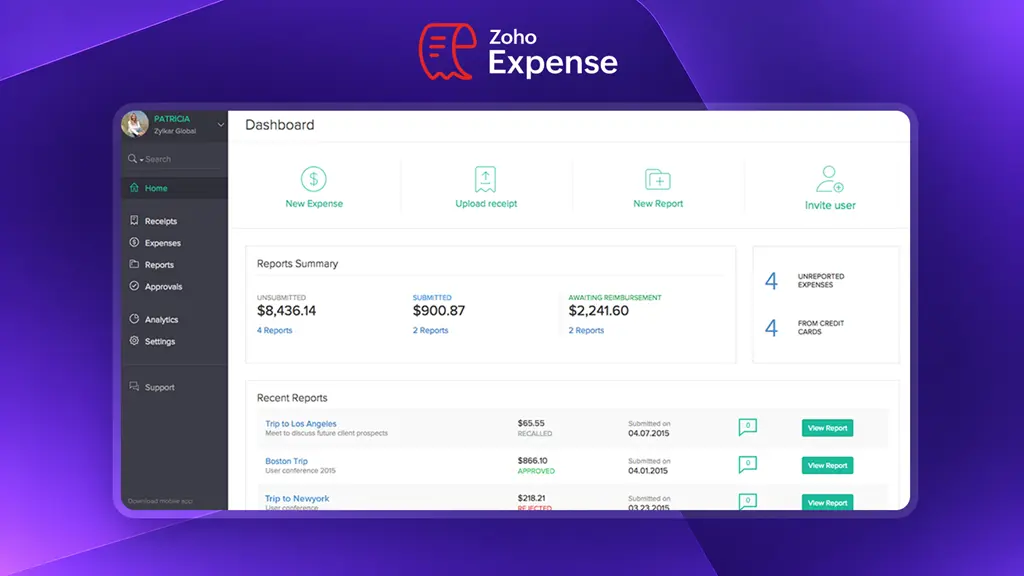Click the Invite user label

click(830, 205)
